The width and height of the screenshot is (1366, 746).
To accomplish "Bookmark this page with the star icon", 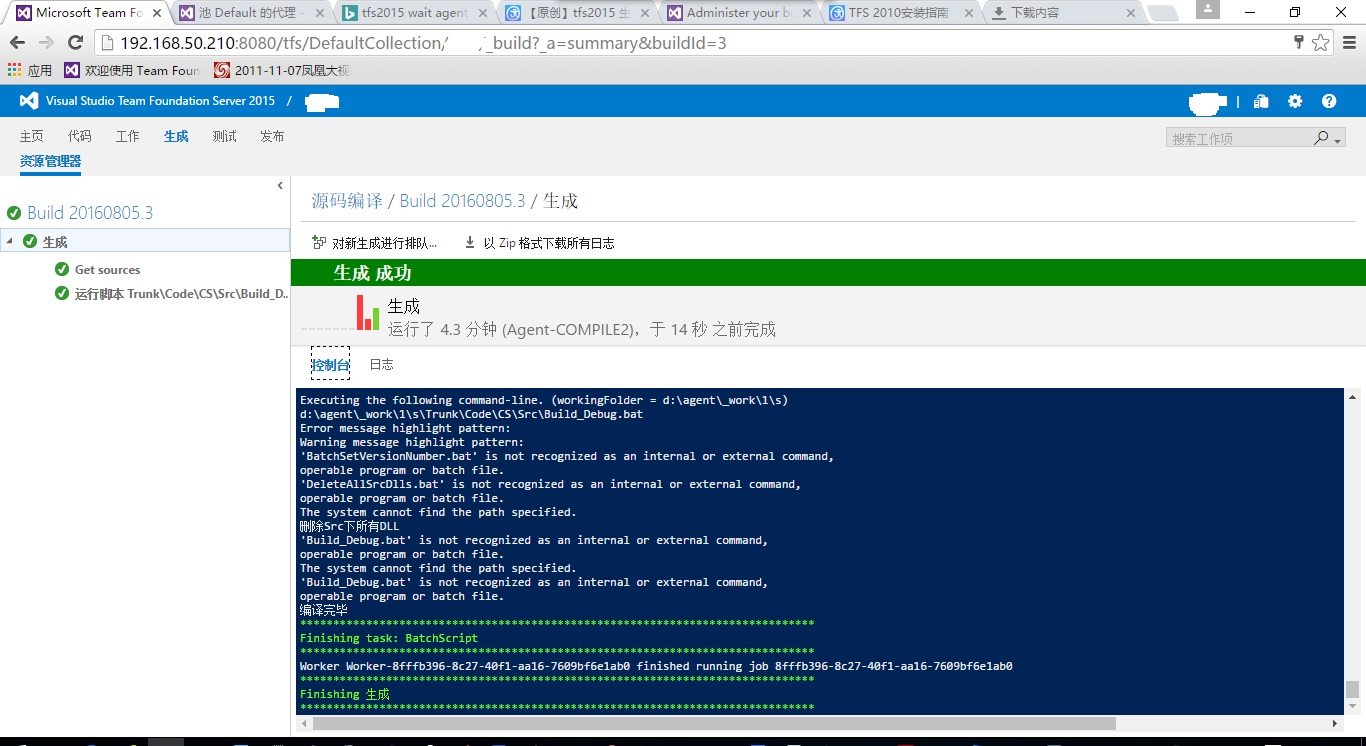I will coord(1321,42).
